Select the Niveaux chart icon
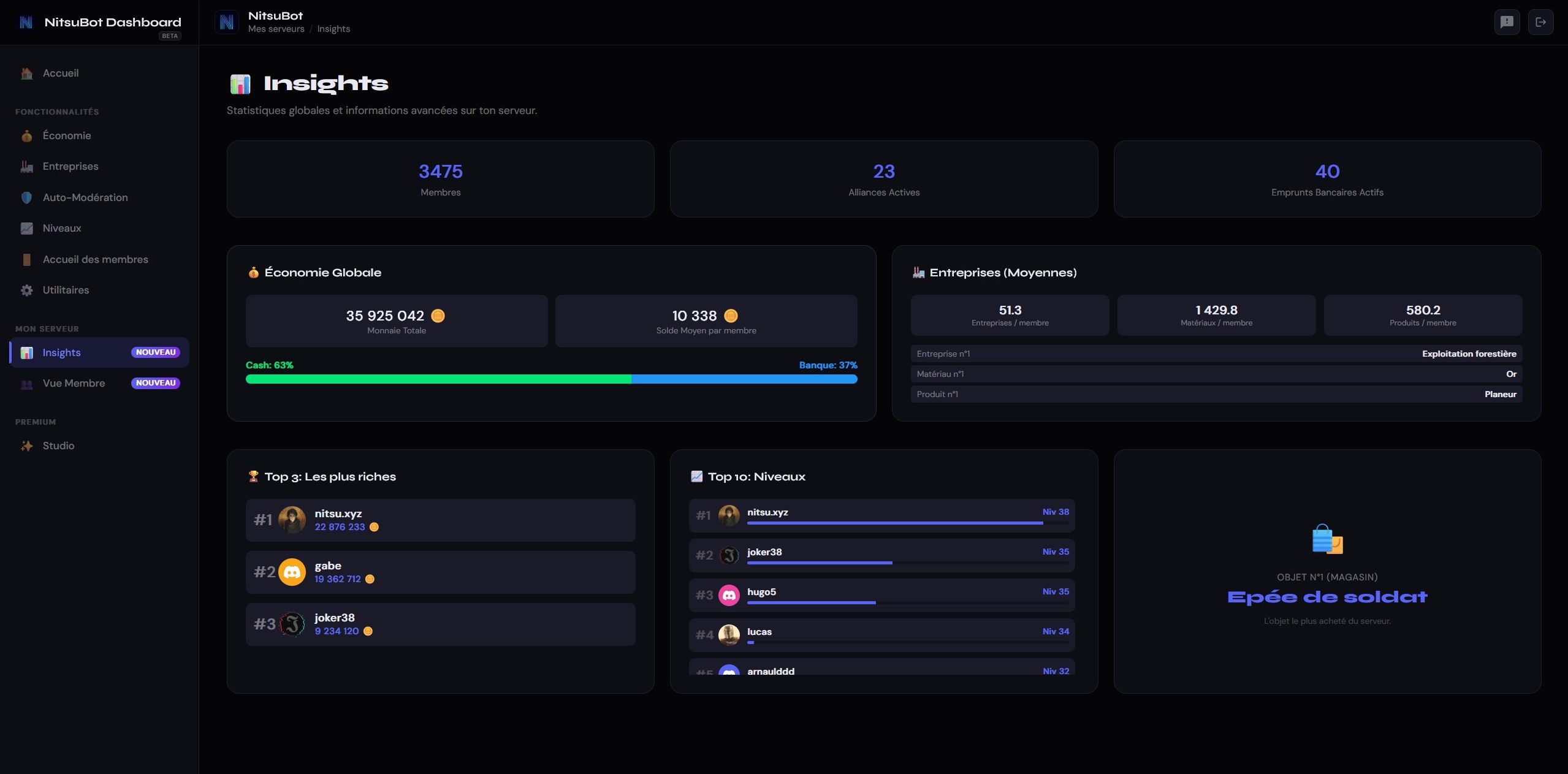 (x=27, y=228)
